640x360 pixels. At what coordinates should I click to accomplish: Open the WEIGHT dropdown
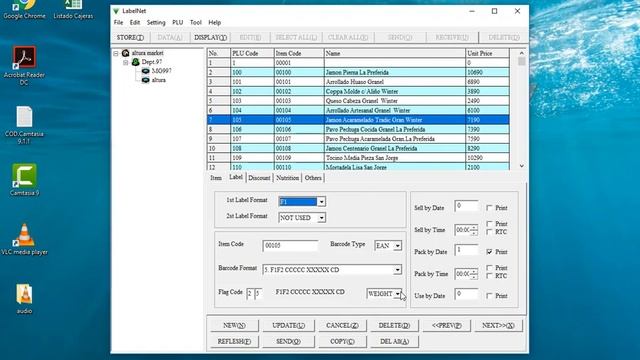tap(397, 294)
